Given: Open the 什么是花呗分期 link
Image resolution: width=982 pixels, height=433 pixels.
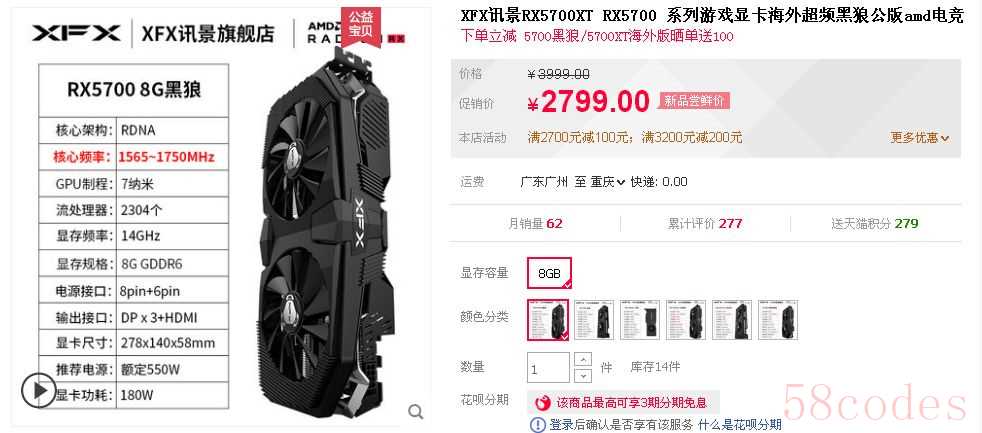Looking at the screenshot, I should pyautogui.click(x=740, y=425).
